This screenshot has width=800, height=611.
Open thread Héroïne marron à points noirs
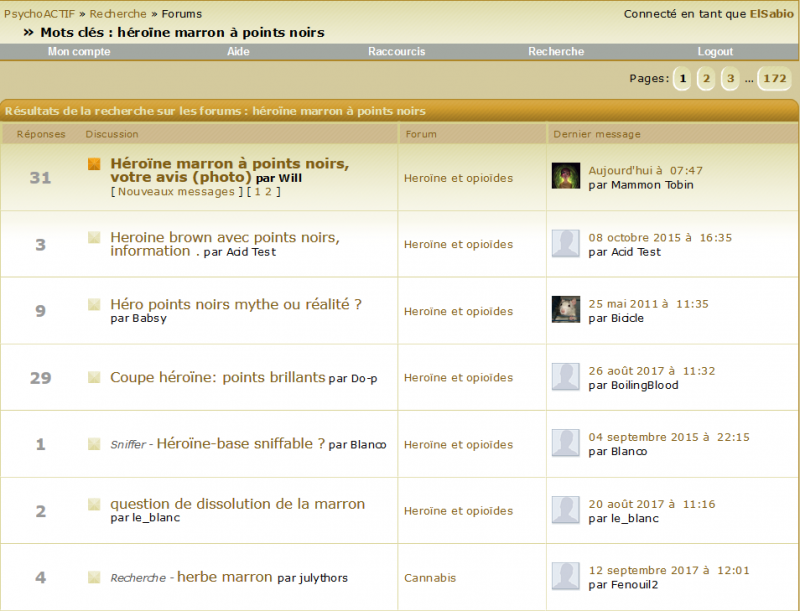[x=229, y=163]
